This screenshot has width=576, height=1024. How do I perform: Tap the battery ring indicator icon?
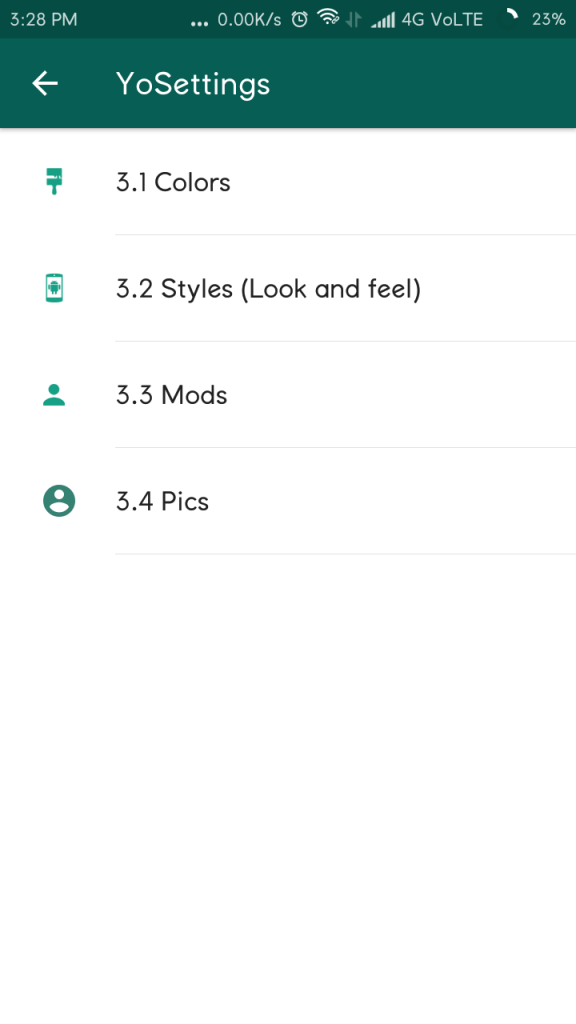508,19
